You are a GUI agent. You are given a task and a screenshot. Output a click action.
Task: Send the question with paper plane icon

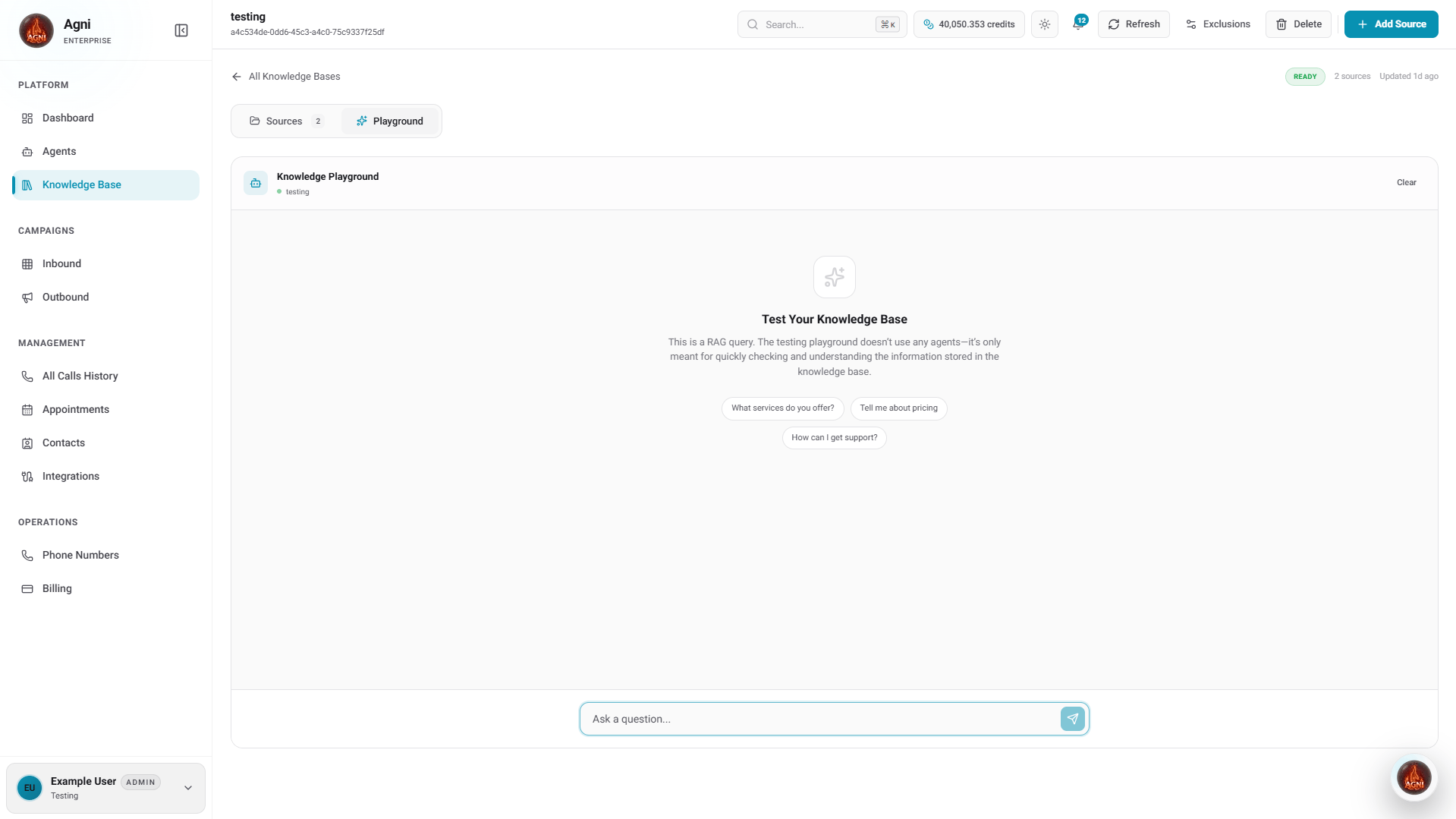click(1072, 719)
